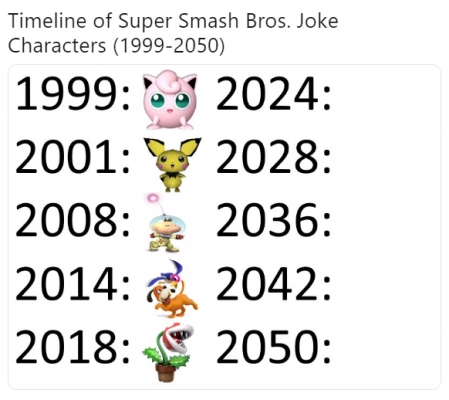
Task: Click the clay pot under Piranha Plant
Action: [x=166, y=373]
